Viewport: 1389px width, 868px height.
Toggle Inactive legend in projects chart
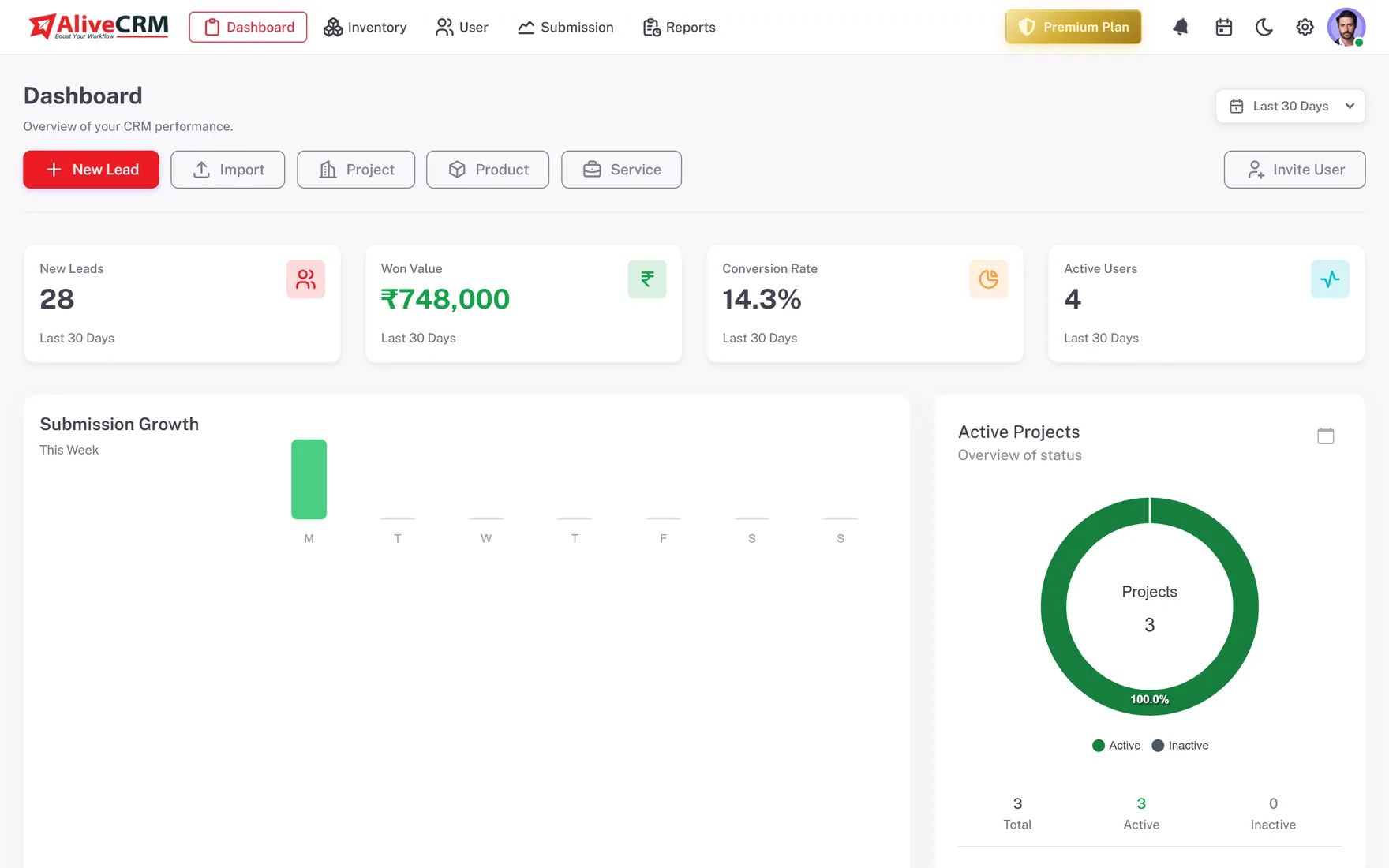pos(1180,746)
